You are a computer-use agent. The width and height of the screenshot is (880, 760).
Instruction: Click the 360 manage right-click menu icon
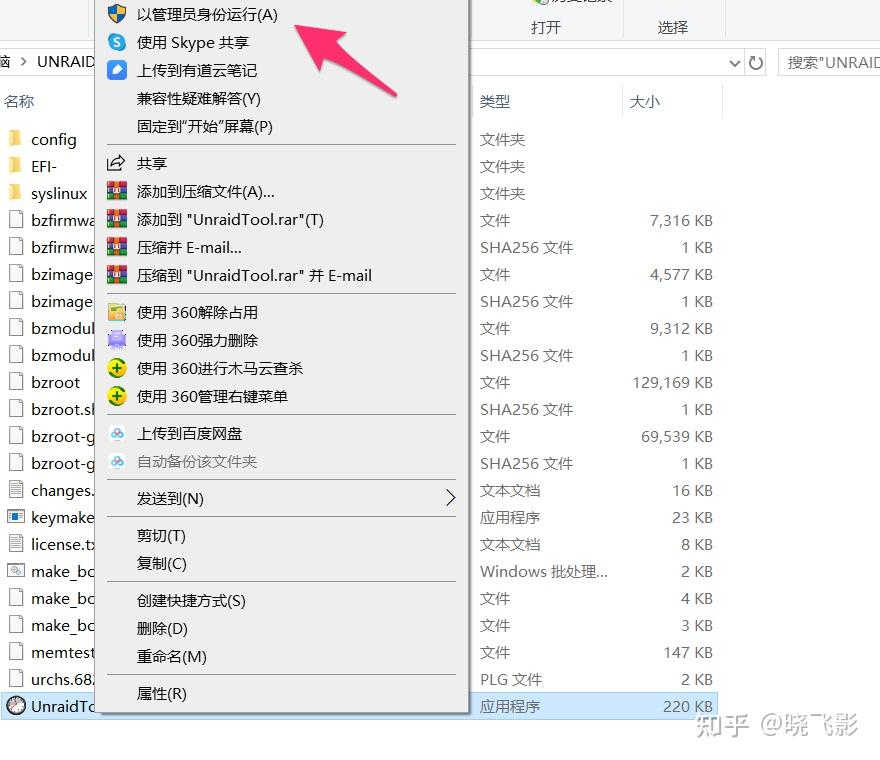click(x=117, y=396)
